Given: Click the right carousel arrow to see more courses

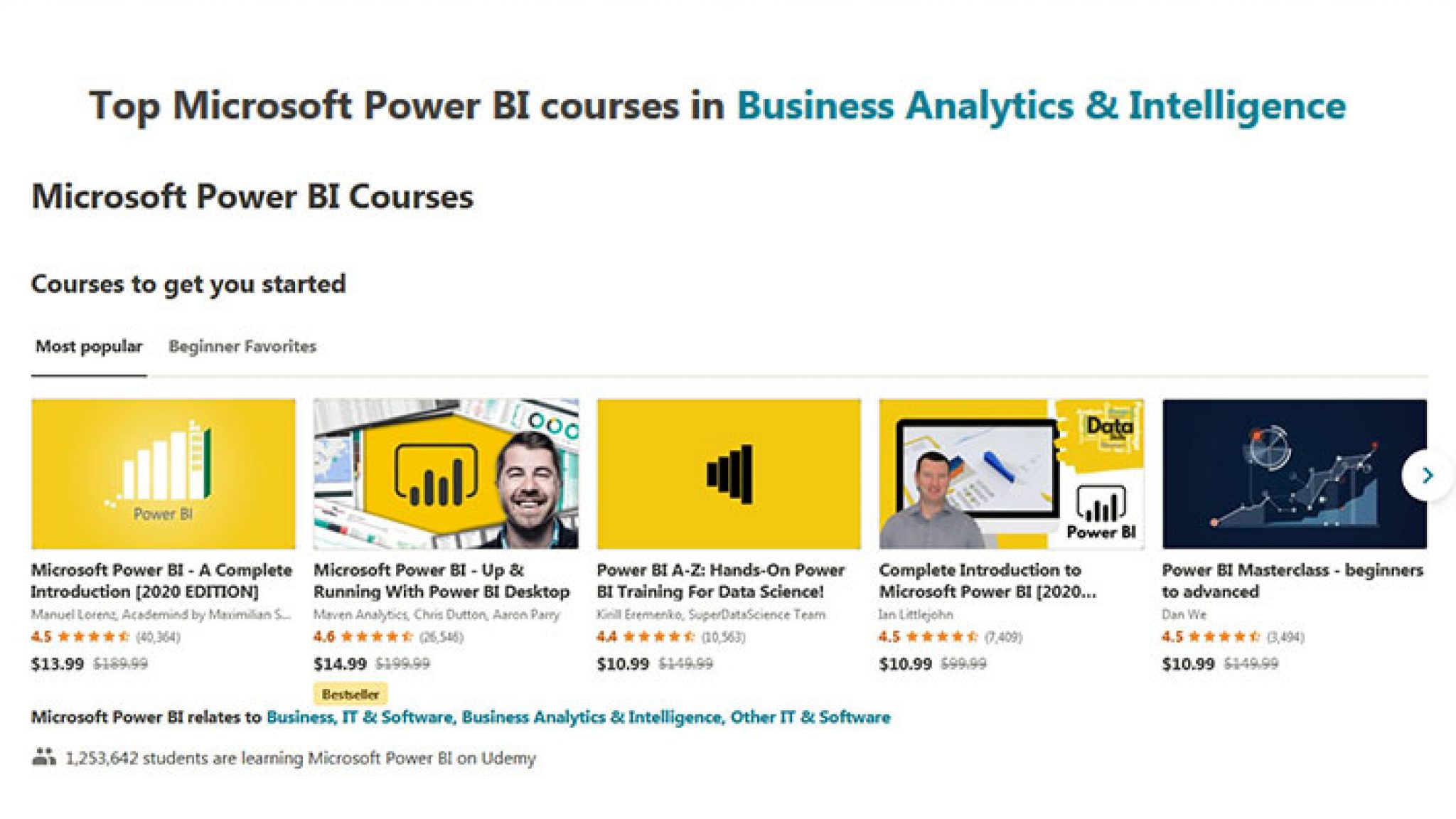Looking at the screenshot, I should click(x=1427, y=476).
